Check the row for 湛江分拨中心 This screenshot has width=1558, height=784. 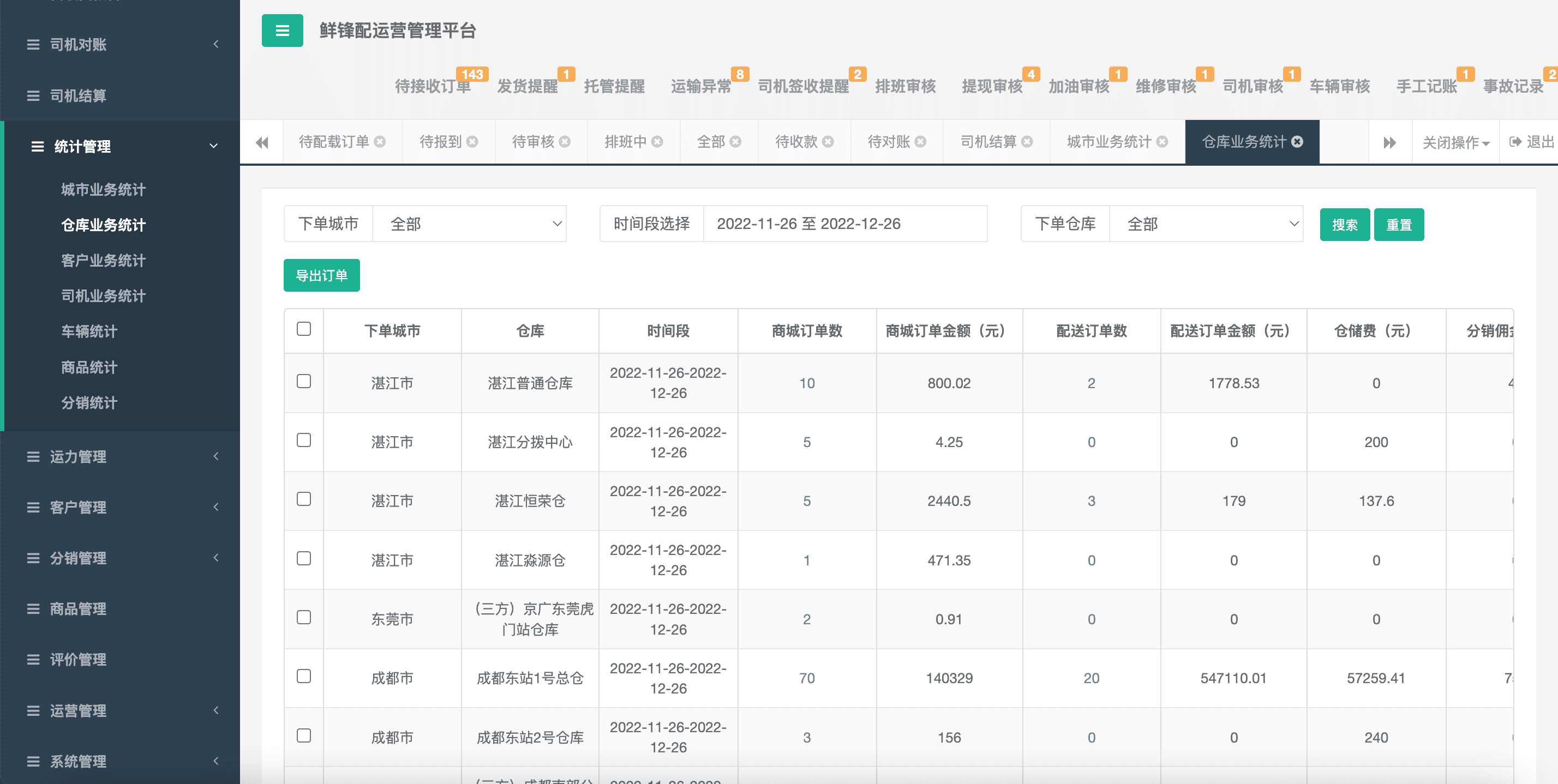(304, 440)
